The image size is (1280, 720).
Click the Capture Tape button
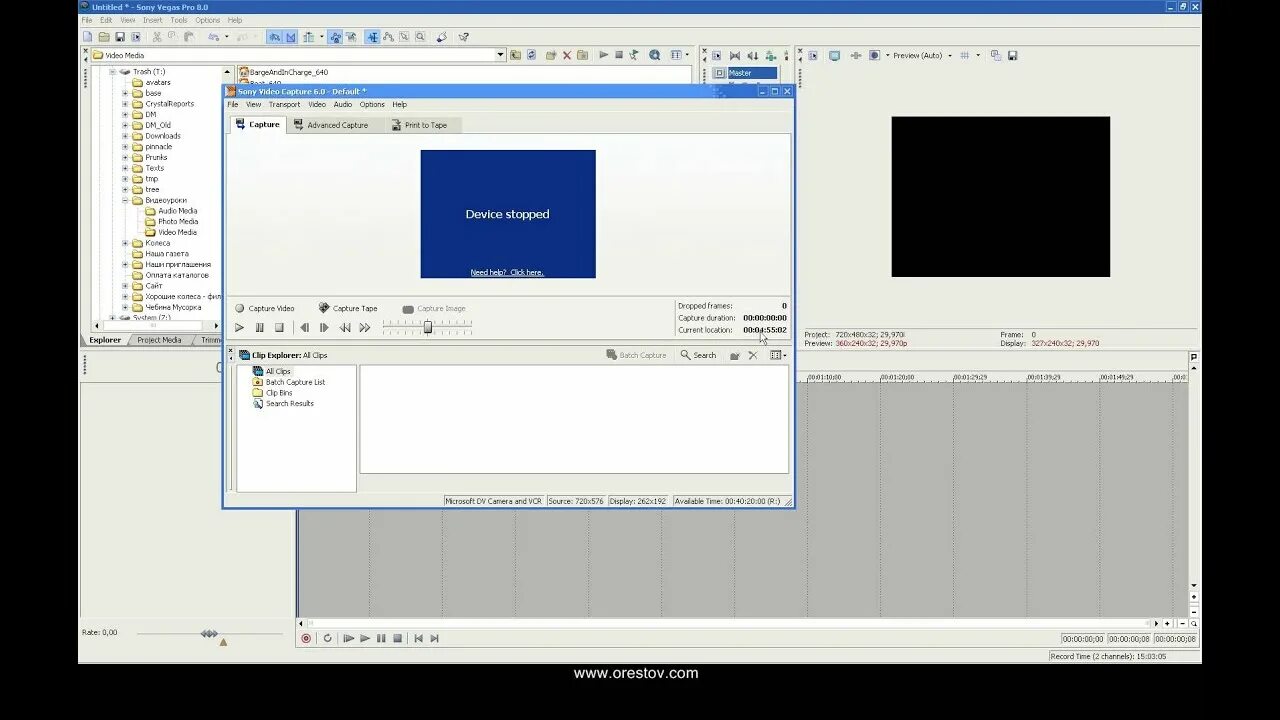[x=348, y=309]
